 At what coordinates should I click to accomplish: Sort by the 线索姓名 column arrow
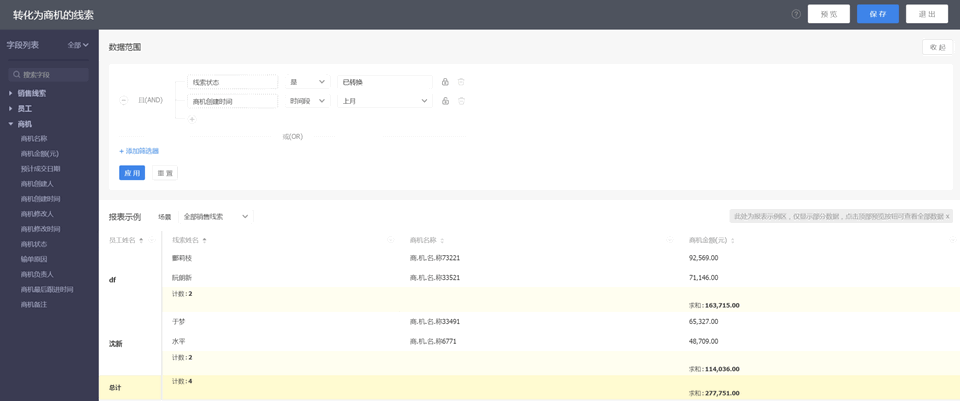[x=204, y=241]
